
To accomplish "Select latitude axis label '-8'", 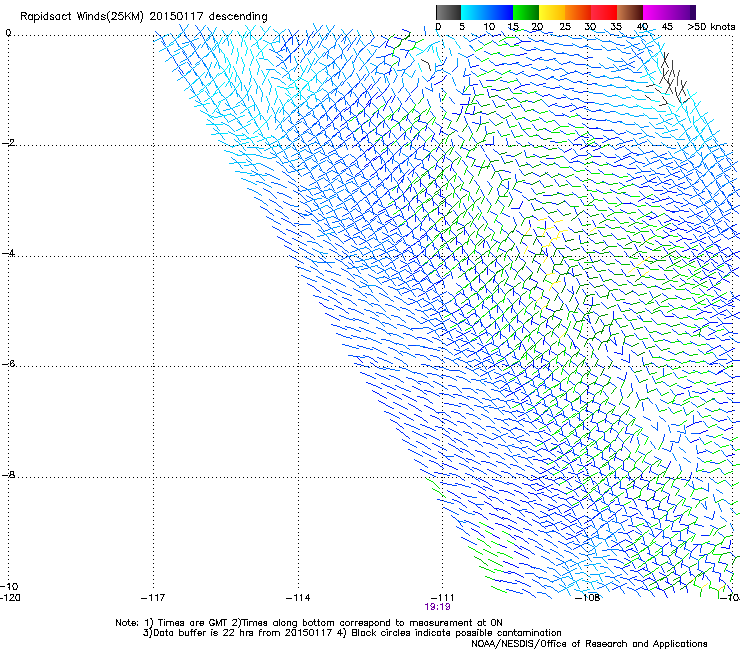I will click(x=8, y=474).
